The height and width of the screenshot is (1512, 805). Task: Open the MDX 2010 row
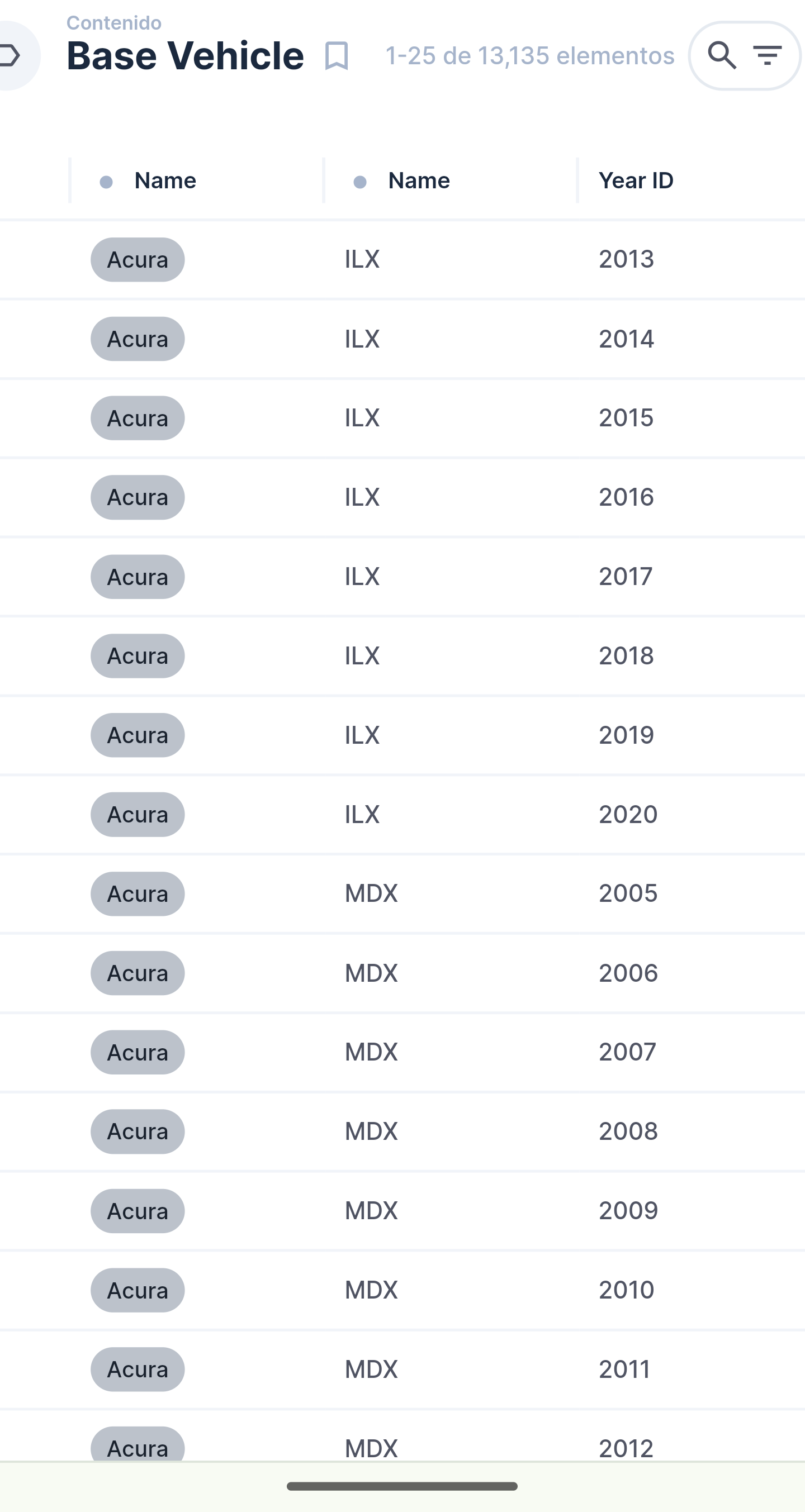coord(371,1290)
